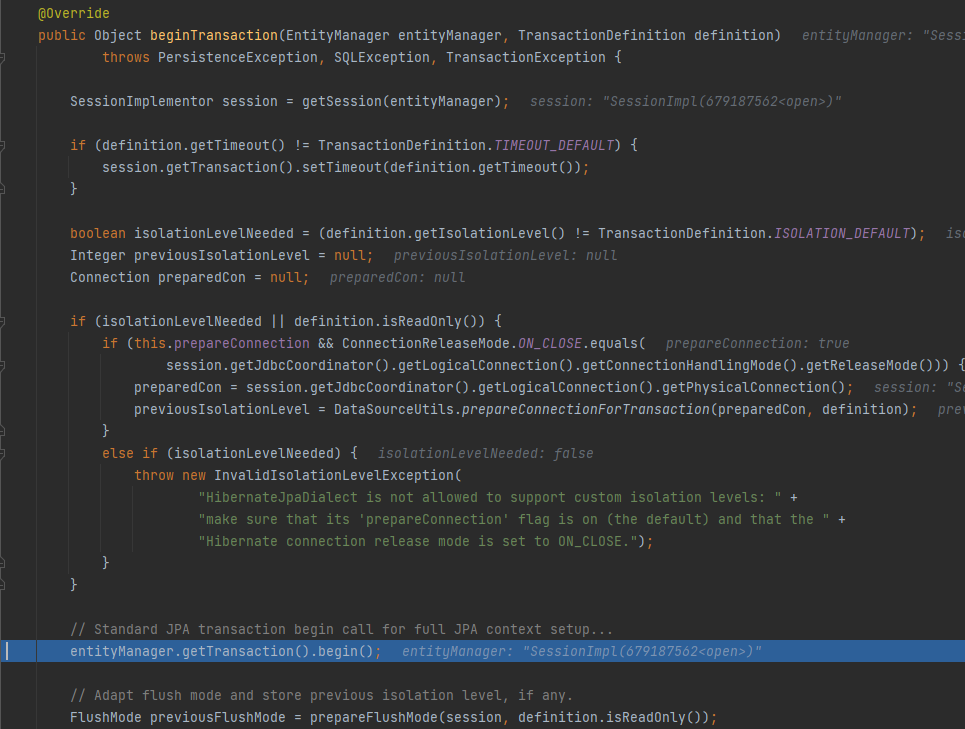Click the setTimeout method call
The height and width of the screenshot is (729, 965).
coord(342,167)
